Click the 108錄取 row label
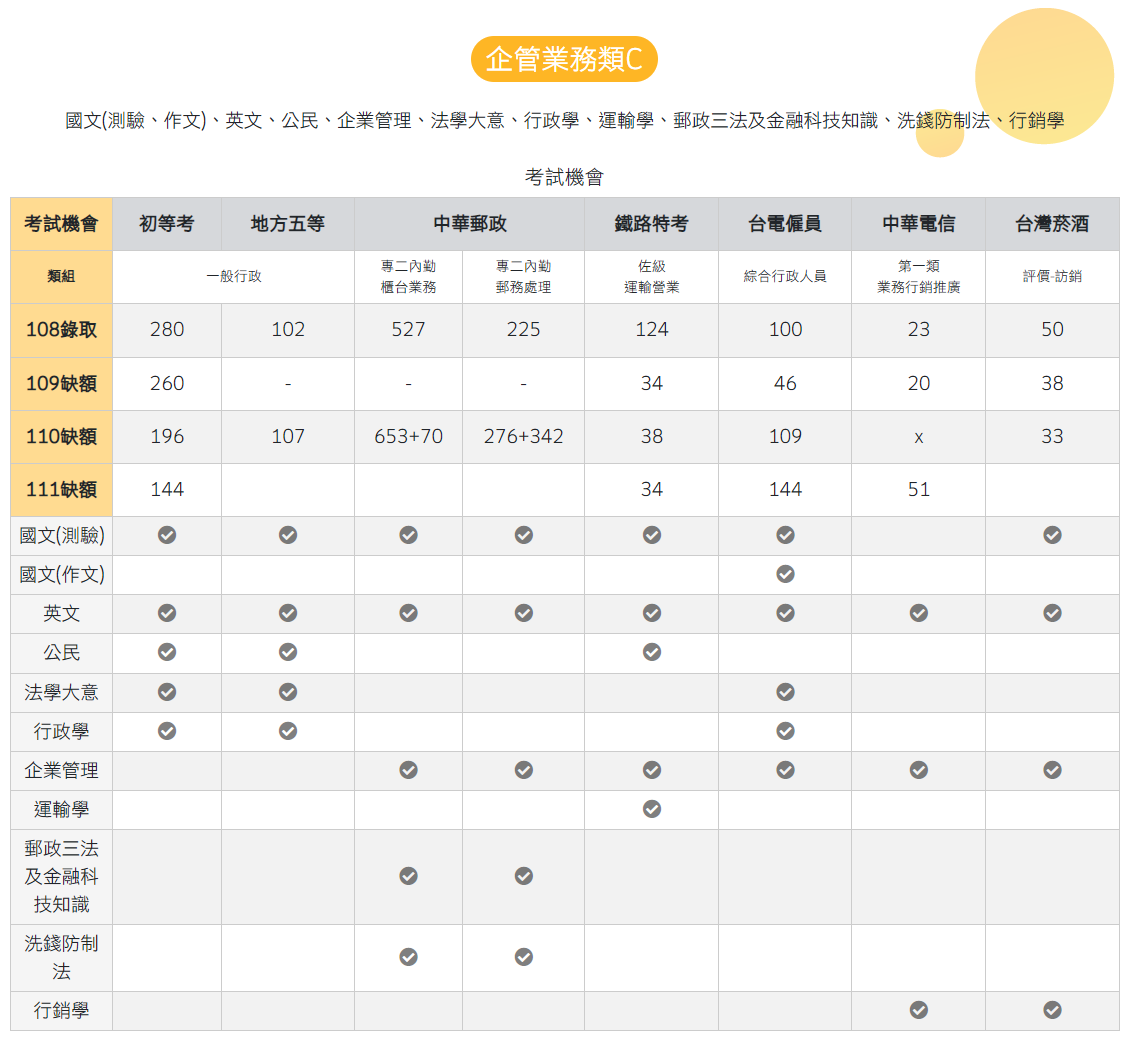 click(x=61, y=330)
